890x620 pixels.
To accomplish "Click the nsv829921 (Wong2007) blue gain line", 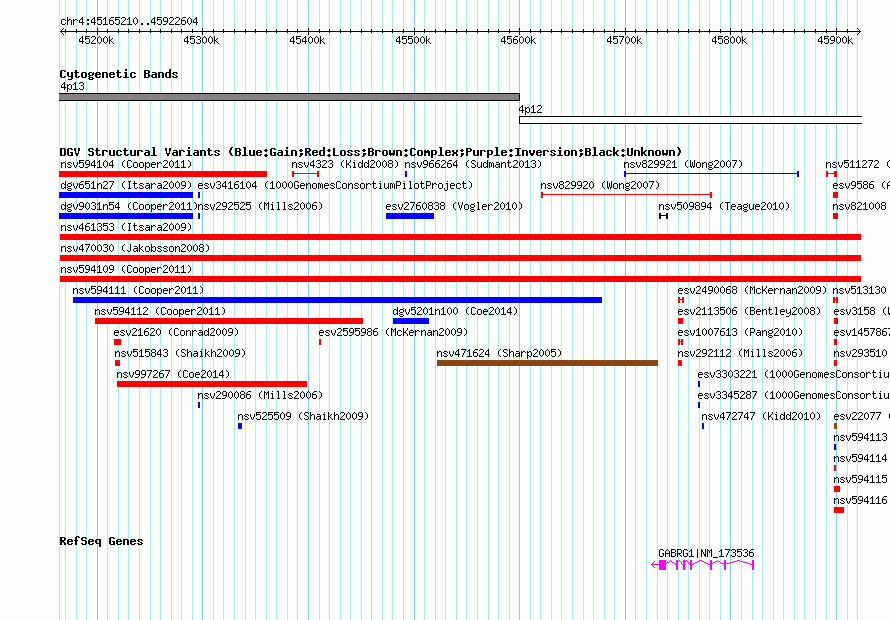I will 711,174.
